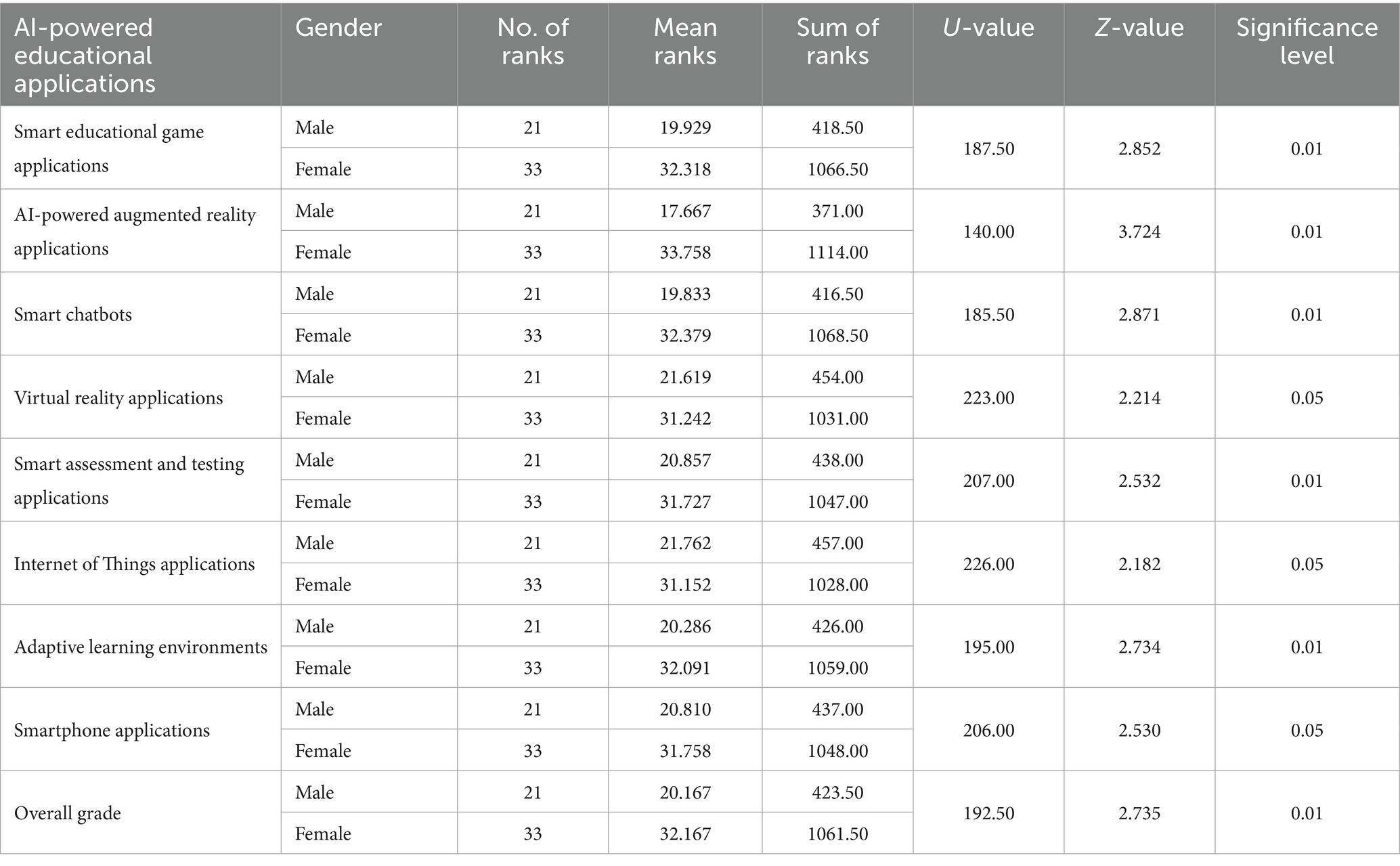Click U-value cell 223.00
This screenshot has height=866, width=1400.
988,397
